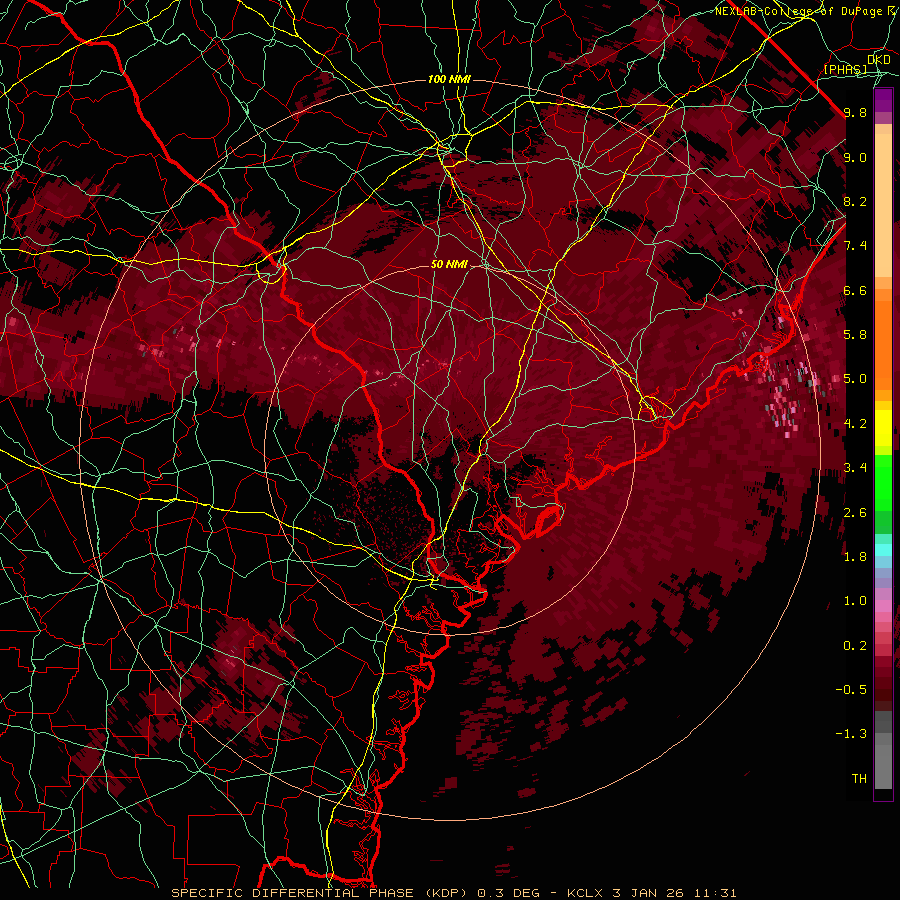Click the 2.6 scale value
Screen dimensions: 900x900
click(855, 512)
